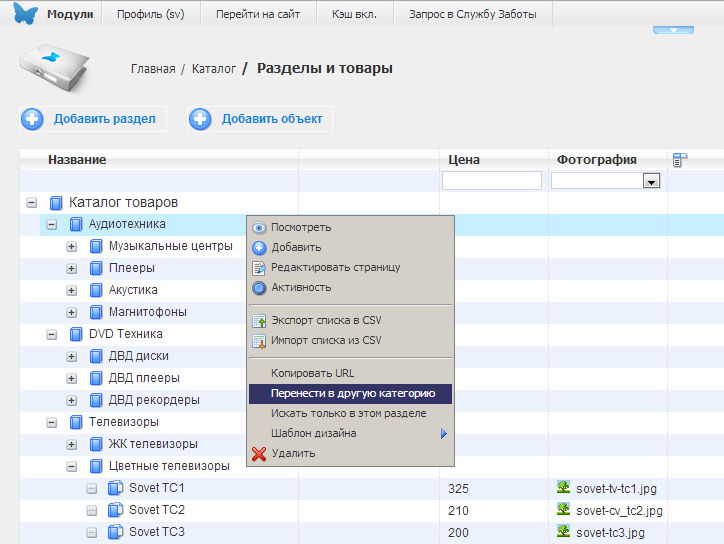
Task: Expand the Музыкальные центры section
Action: 72,246
